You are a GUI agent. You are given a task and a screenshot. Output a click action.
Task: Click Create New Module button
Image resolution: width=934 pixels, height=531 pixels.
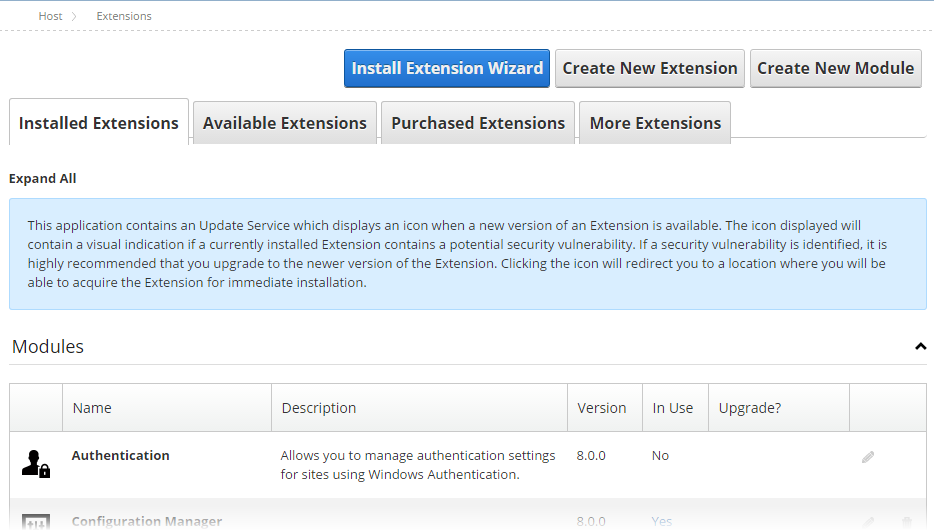pyautogui.click(x=835, y=68)
